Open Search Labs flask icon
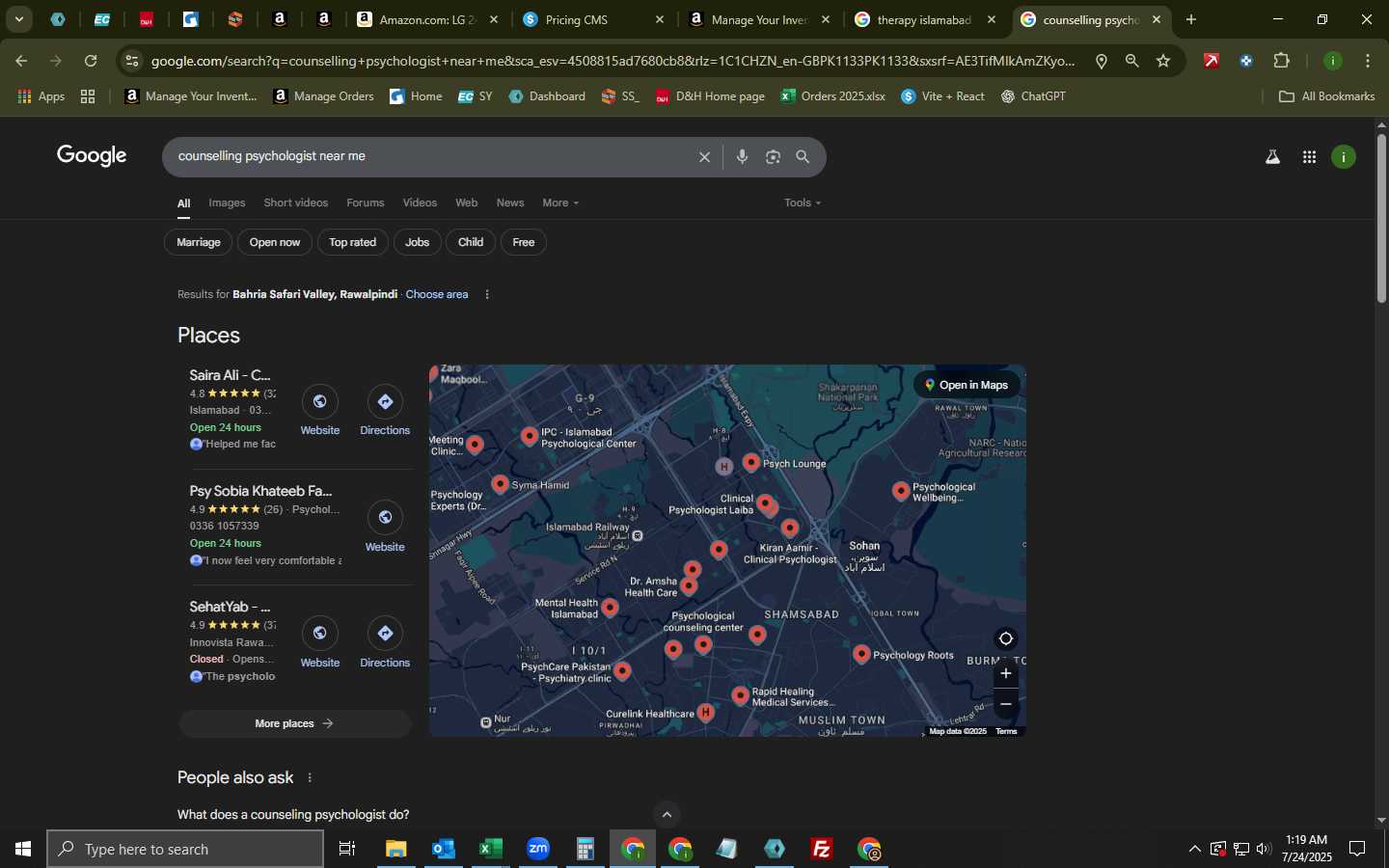Image resolution: width=1389 pixels, height=868 pixels. click(x=1272, y=157)
